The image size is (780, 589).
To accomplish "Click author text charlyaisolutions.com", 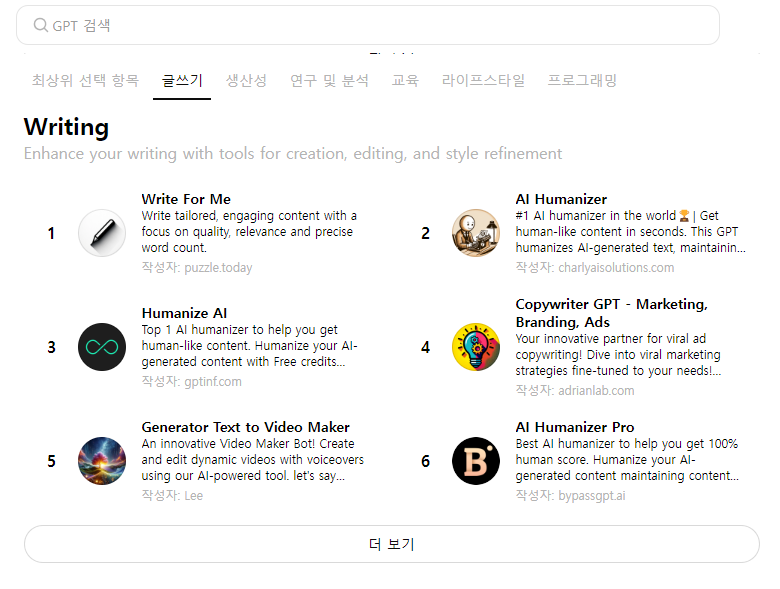I will 616,268.
